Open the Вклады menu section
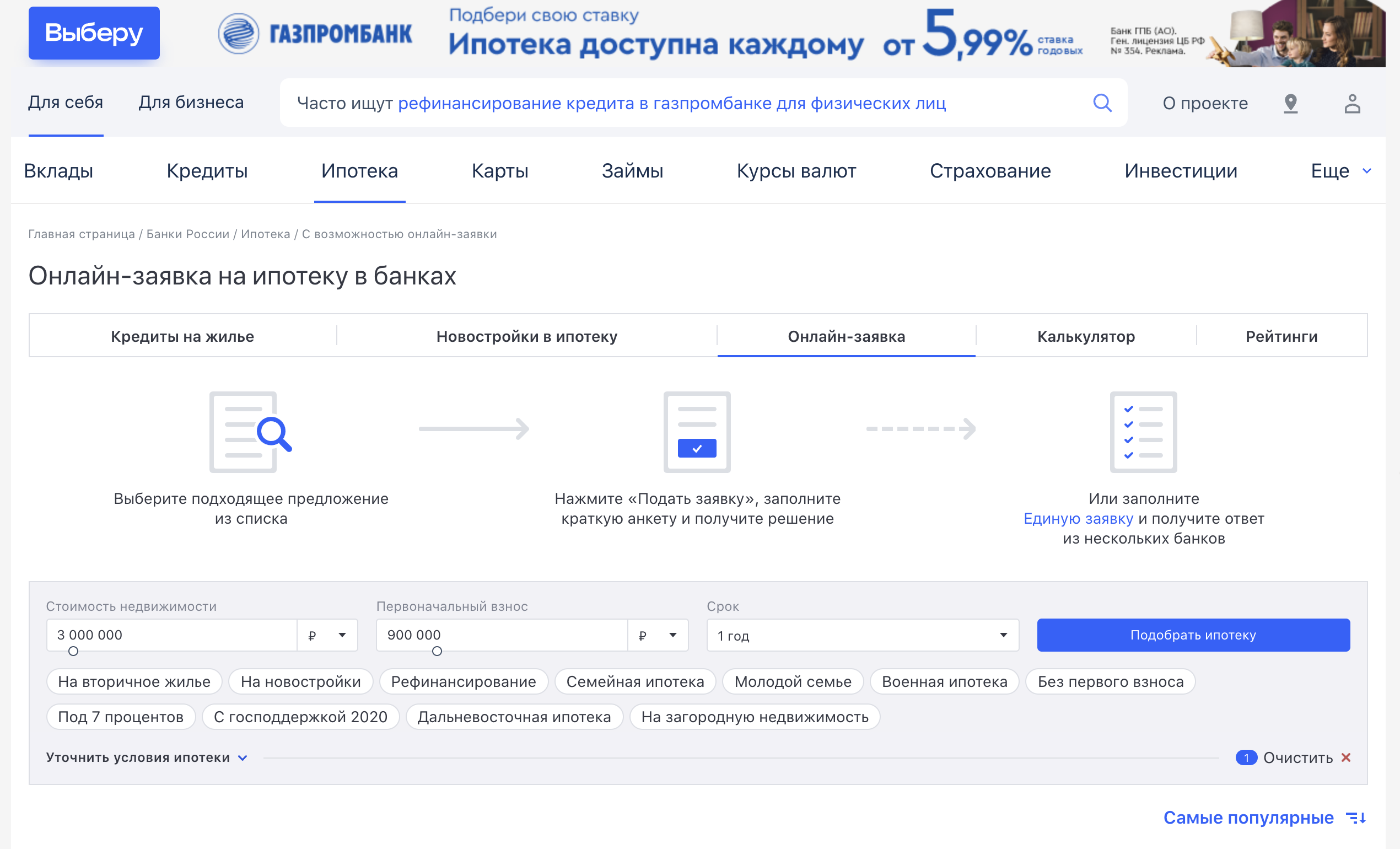 pos(58,170)
